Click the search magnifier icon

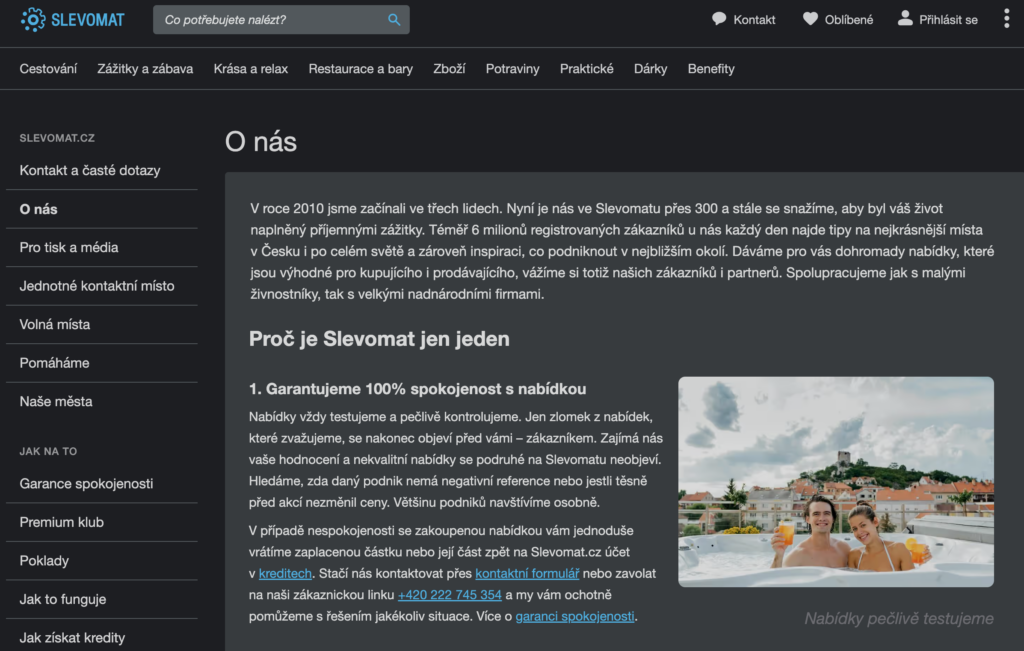point(394,20)
